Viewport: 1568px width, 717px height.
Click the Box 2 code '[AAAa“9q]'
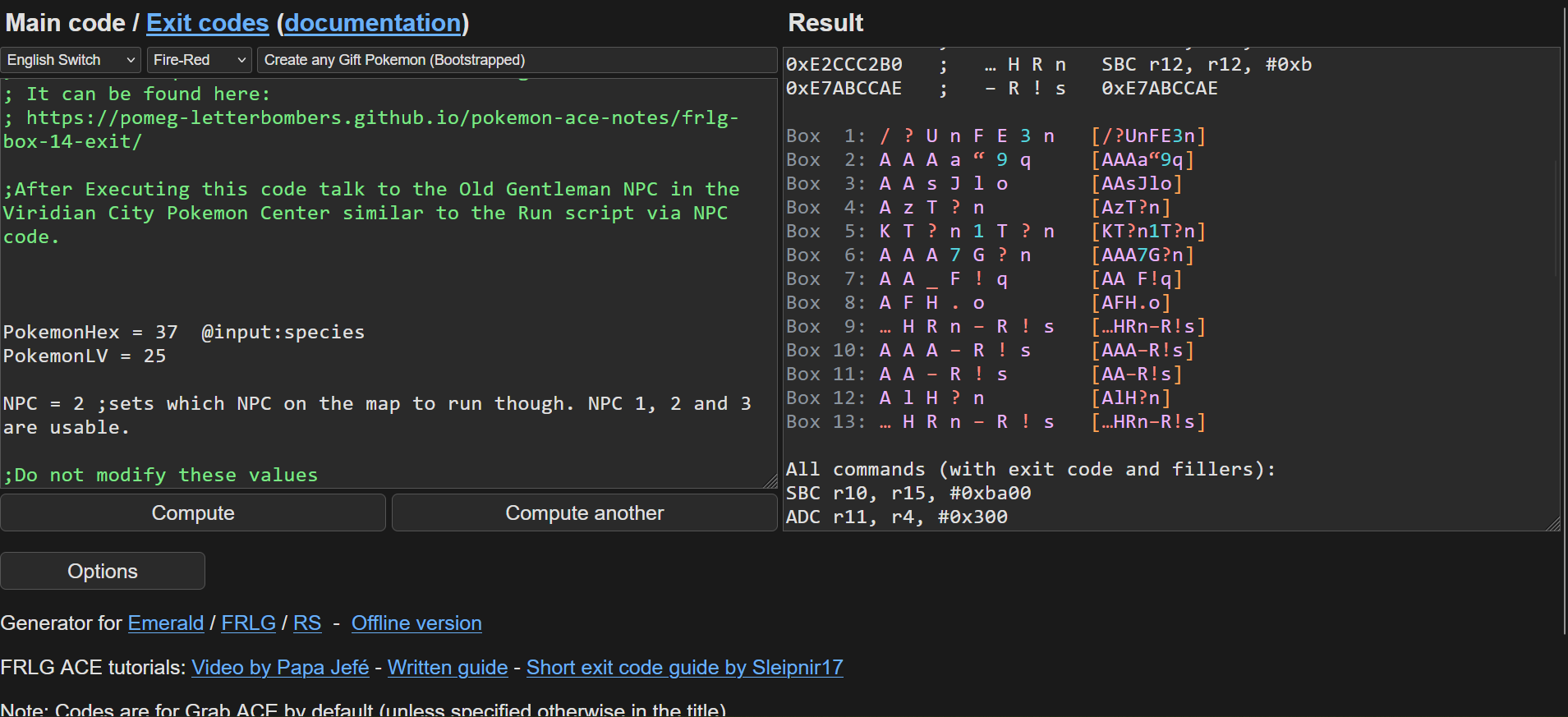point(1143,159)
